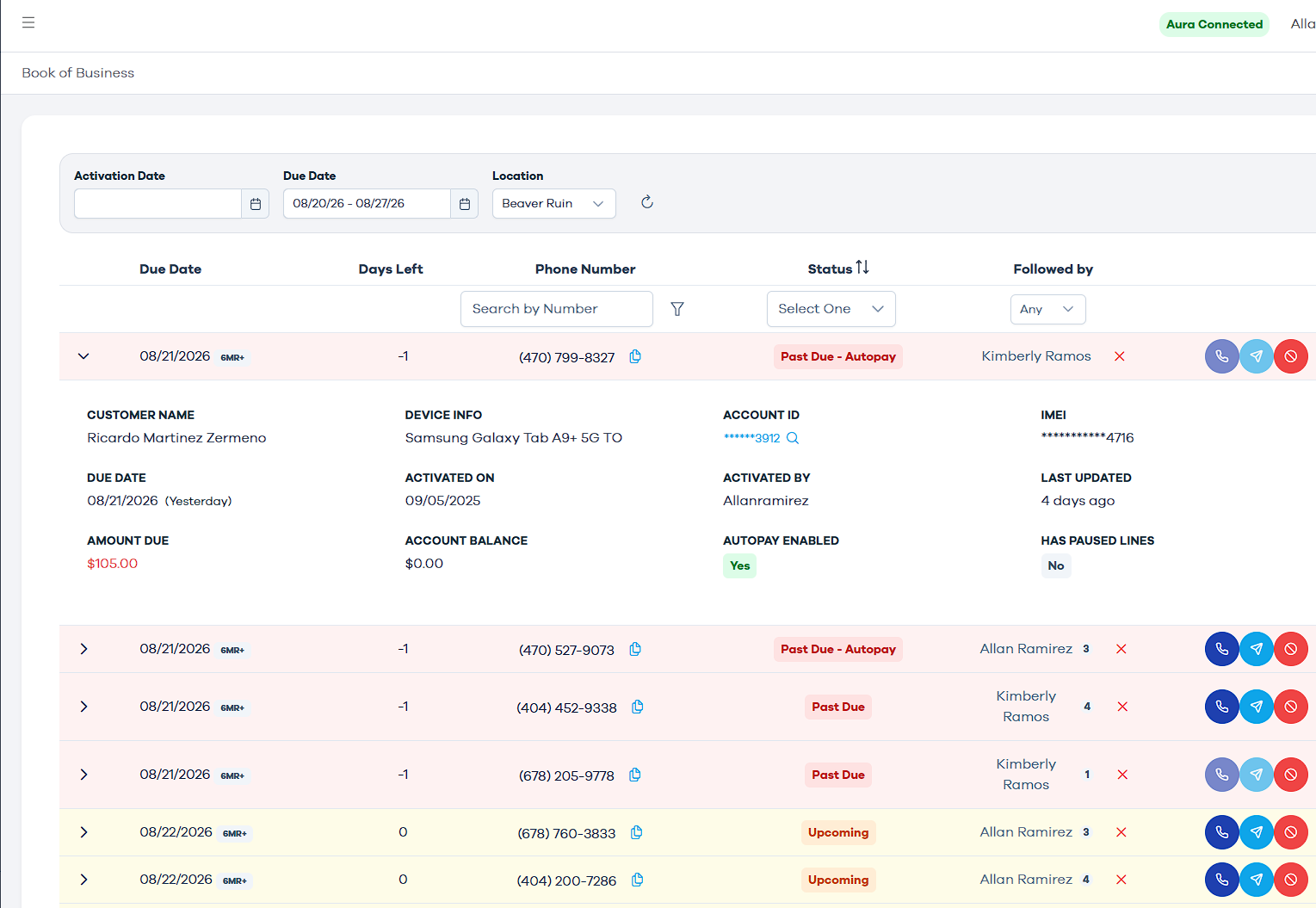Click block icon for (678) 205-9778
Image resolution: width=1316 pixels, height=908 pixels.
pos(1291,775)
